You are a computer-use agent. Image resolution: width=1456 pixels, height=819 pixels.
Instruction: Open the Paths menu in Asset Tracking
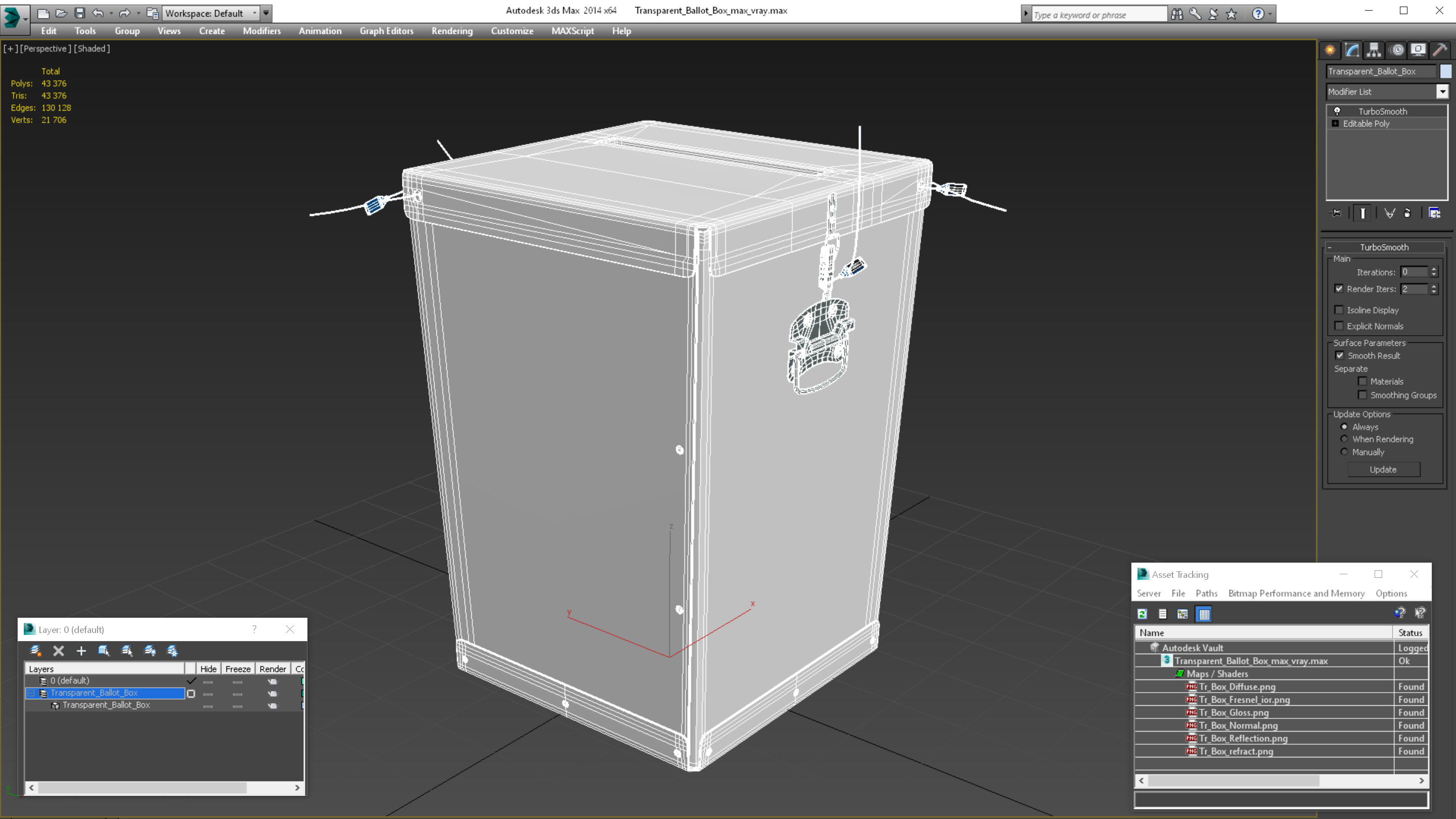tap(1206, 593)
